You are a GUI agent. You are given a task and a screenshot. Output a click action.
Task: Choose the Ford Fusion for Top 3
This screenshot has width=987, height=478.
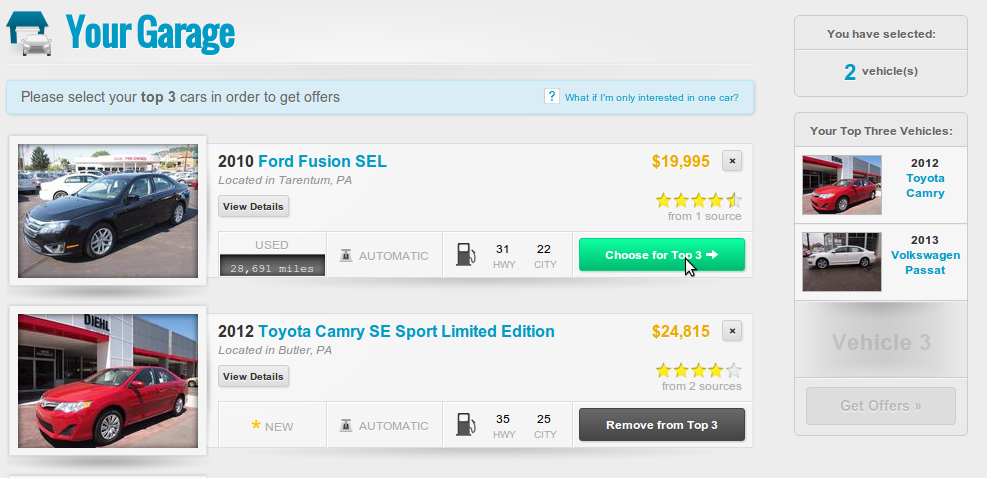click(x=661, y=255)
